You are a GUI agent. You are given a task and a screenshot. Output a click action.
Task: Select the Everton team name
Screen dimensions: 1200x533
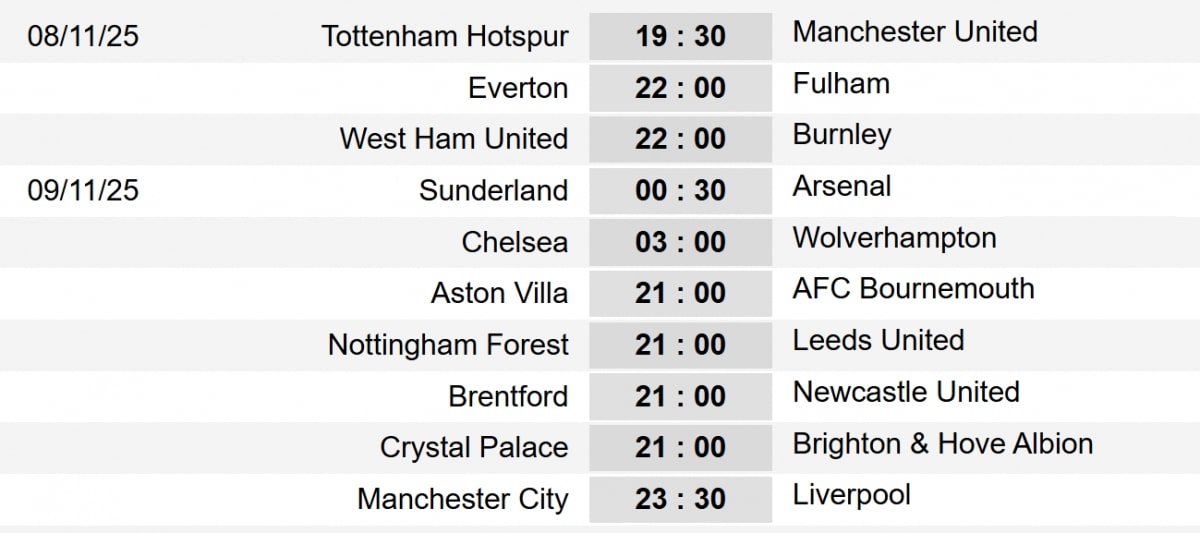(x=518, y=88)
